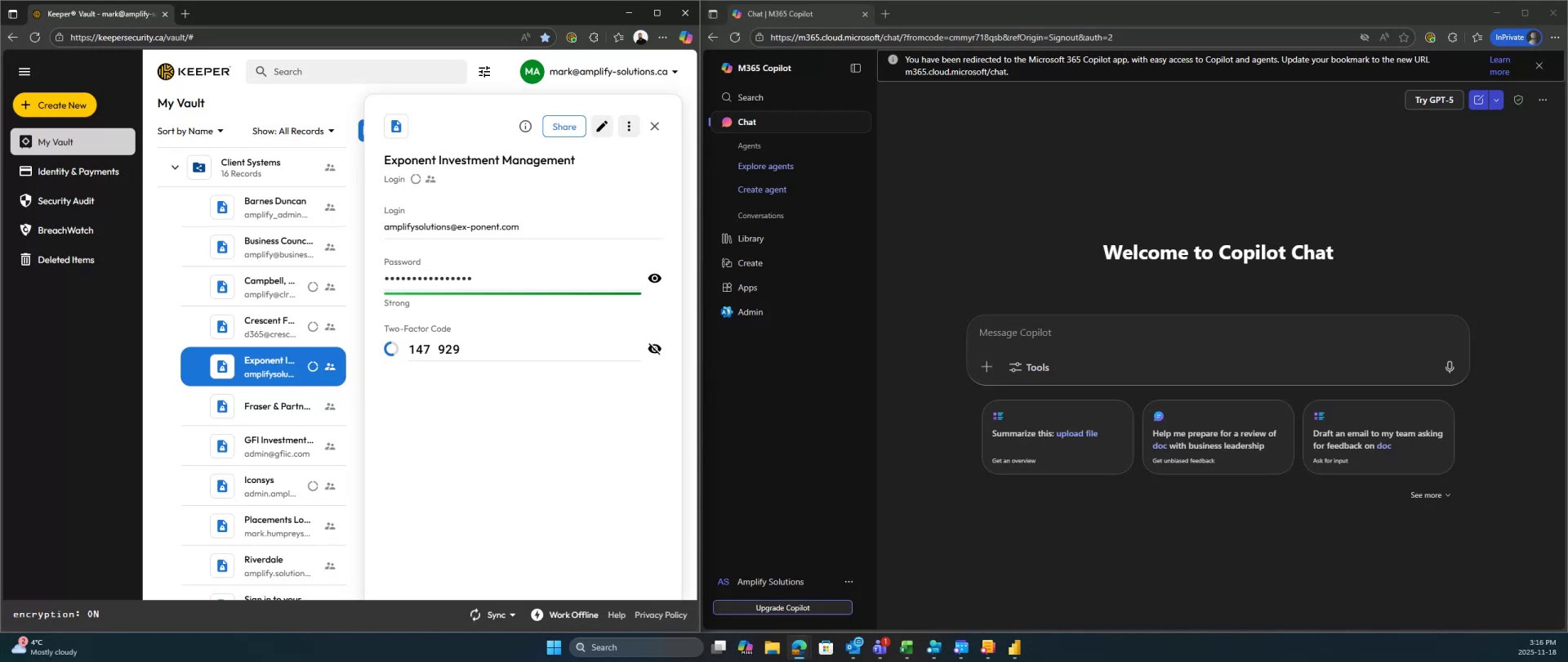Open the Keeper hamburger menu

click(x=24, y=72)
